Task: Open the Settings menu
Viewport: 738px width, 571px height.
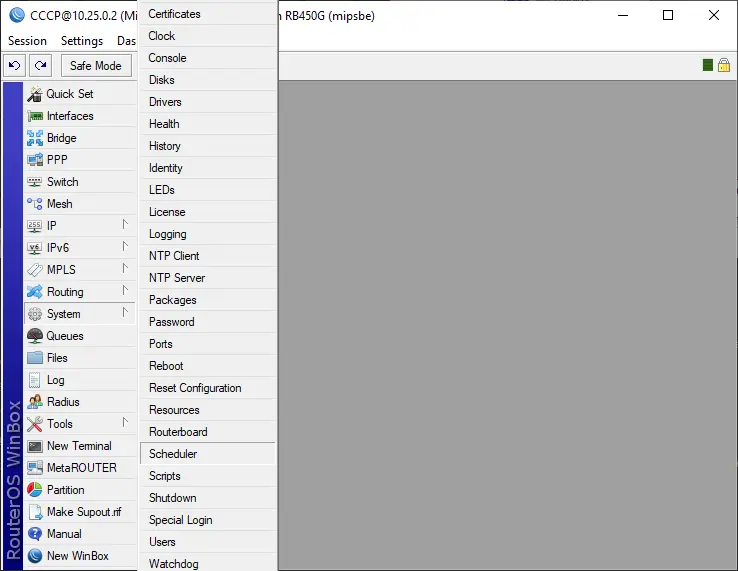Action: point(82,41)
